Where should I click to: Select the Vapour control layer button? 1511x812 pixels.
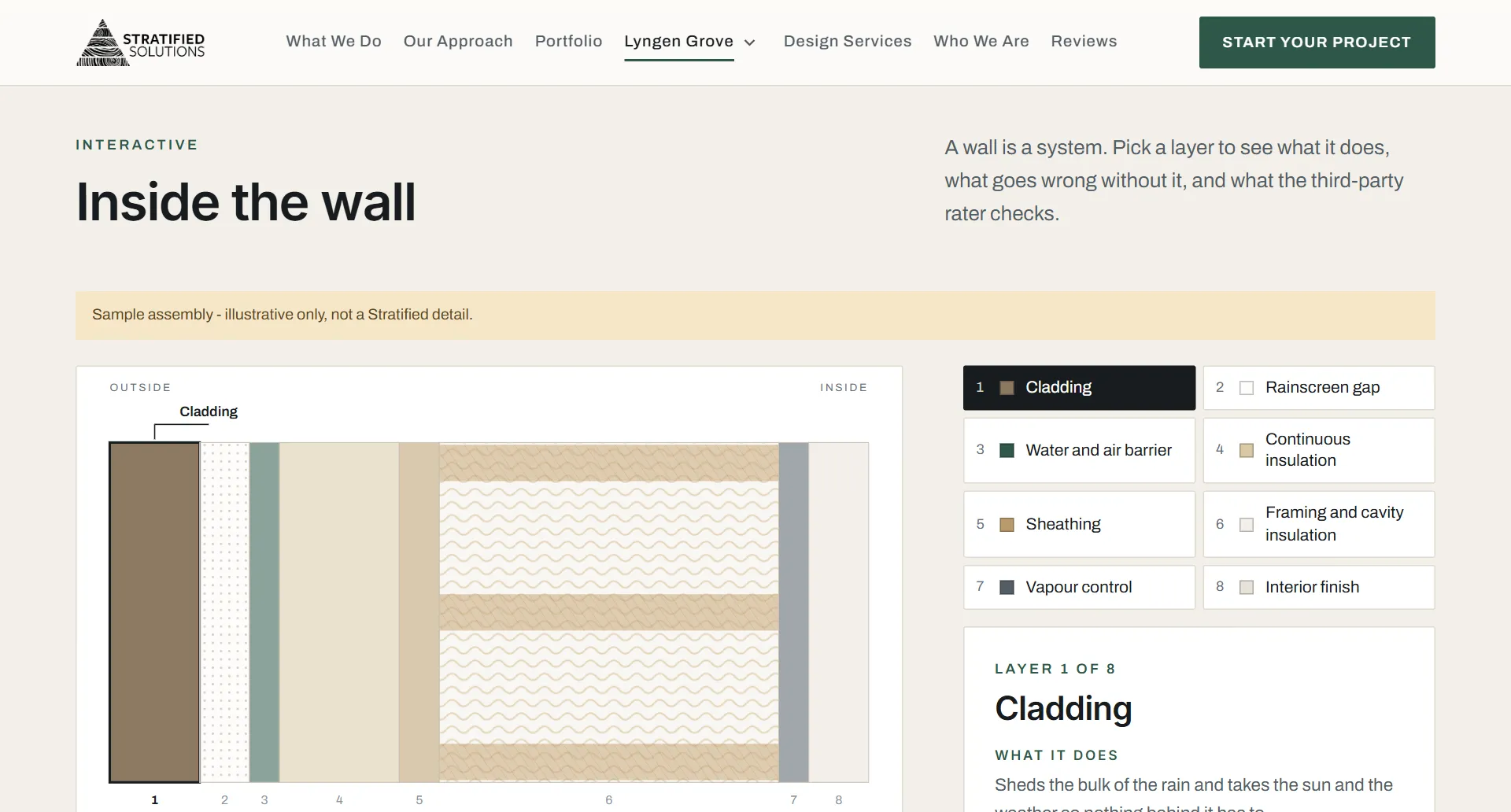pos(1079,587)
